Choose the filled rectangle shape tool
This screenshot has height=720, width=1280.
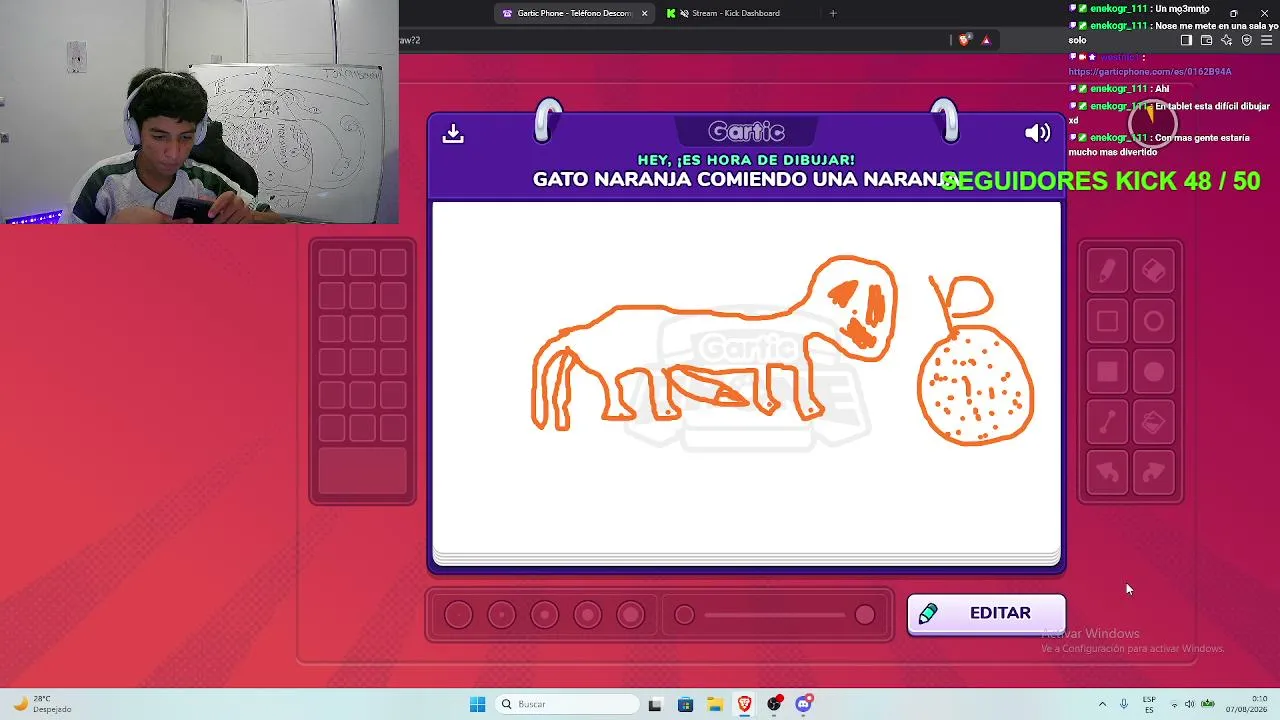click(1107, 372)
